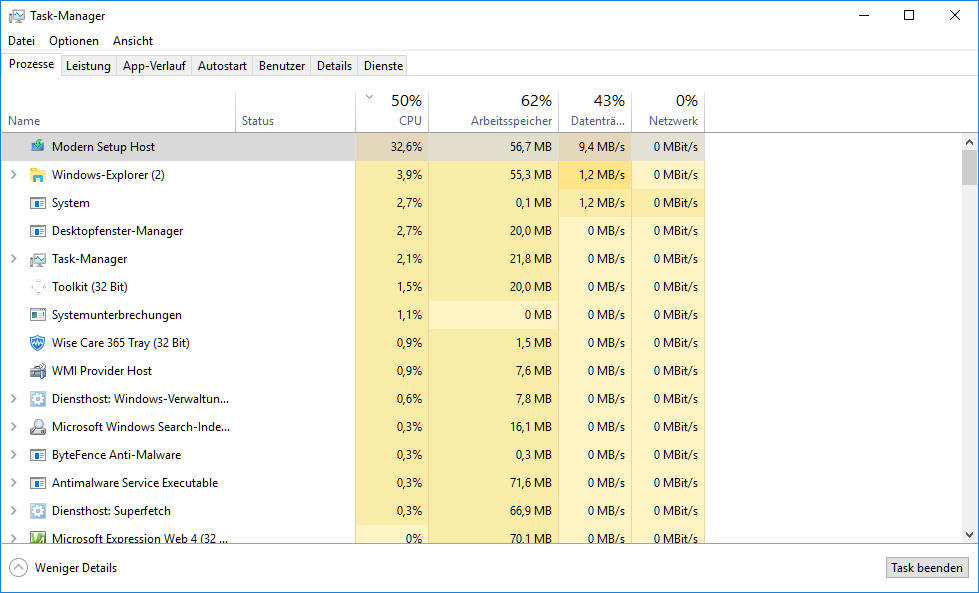
Task: Expand the Antimalware Service Executable entry
Action: (x=13, y=483)
